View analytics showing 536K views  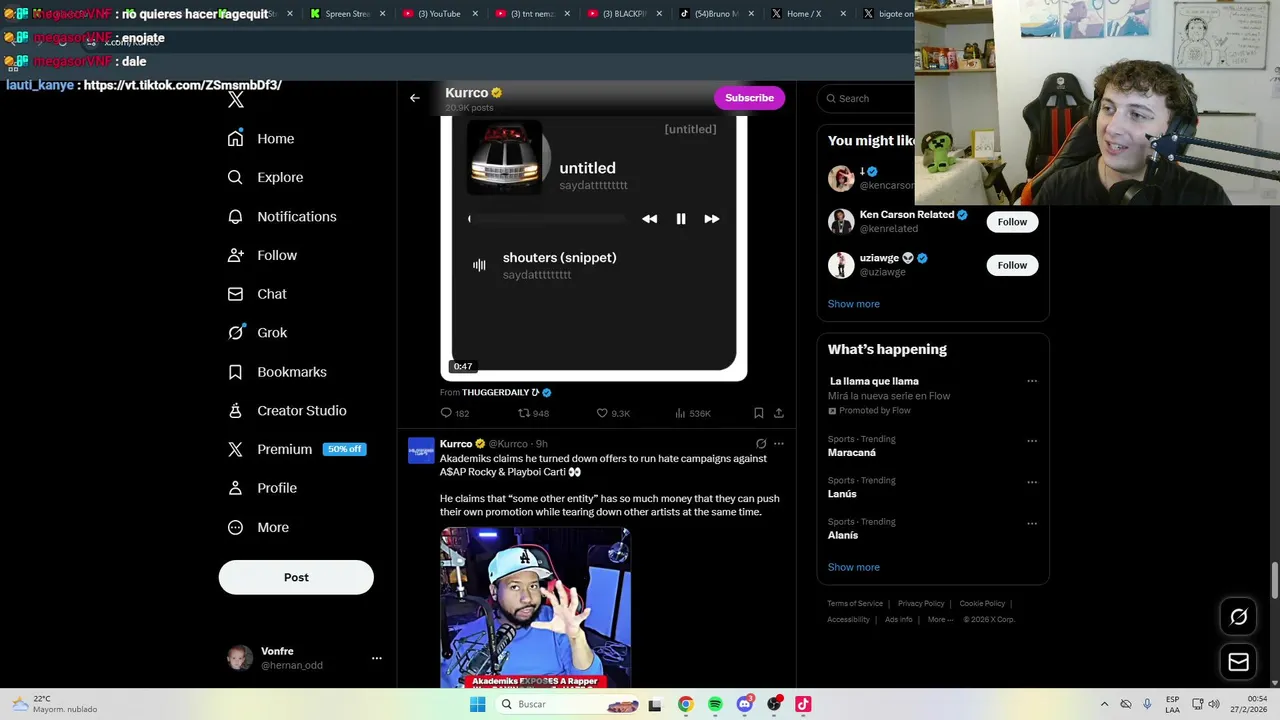692,413
